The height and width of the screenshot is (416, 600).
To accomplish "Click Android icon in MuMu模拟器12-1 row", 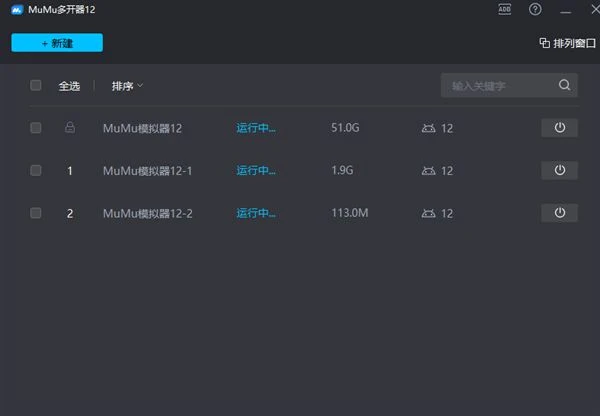I will point(429,171).
